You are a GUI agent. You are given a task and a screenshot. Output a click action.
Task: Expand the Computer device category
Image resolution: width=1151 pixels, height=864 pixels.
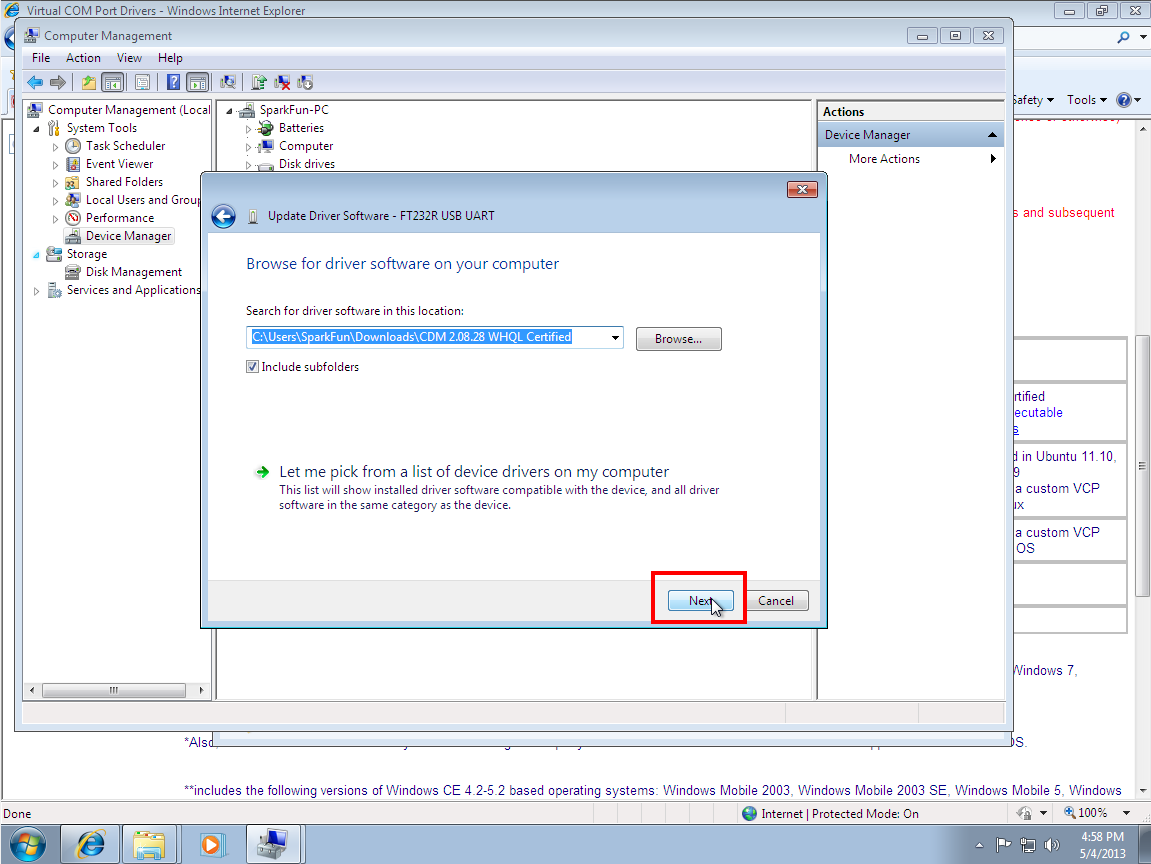click(x=248, y=147)
